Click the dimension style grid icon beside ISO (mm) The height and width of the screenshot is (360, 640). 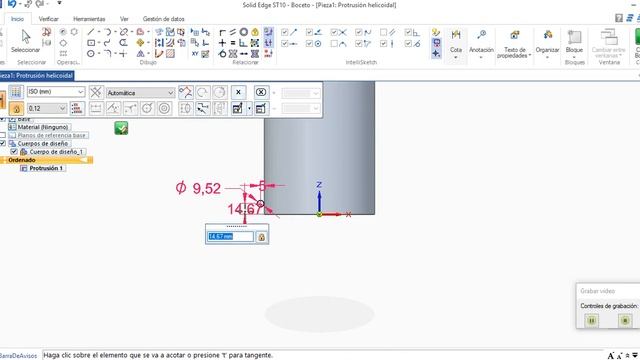[16, 92]
